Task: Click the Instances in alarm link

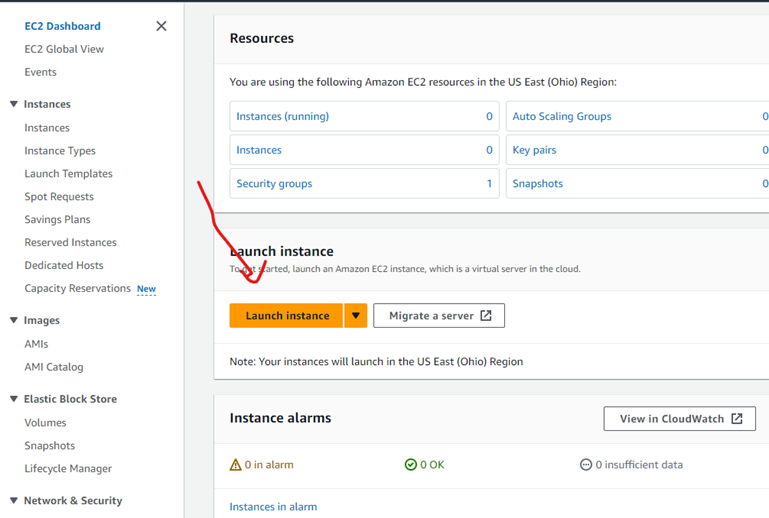Action: pyautogui.click(x=273, y=507)
